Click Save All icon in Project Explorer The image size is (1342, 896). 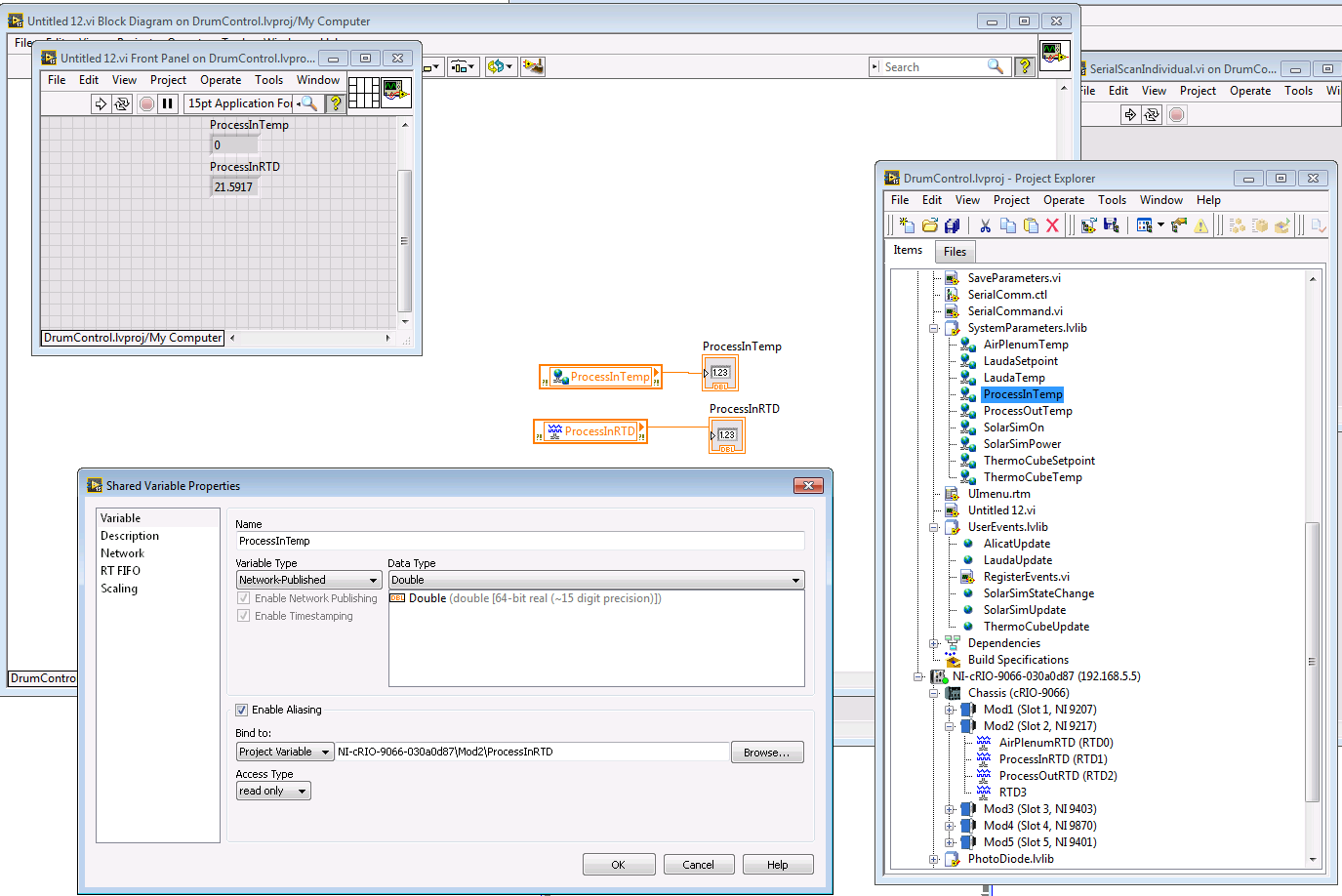click(x=953, y=225)
